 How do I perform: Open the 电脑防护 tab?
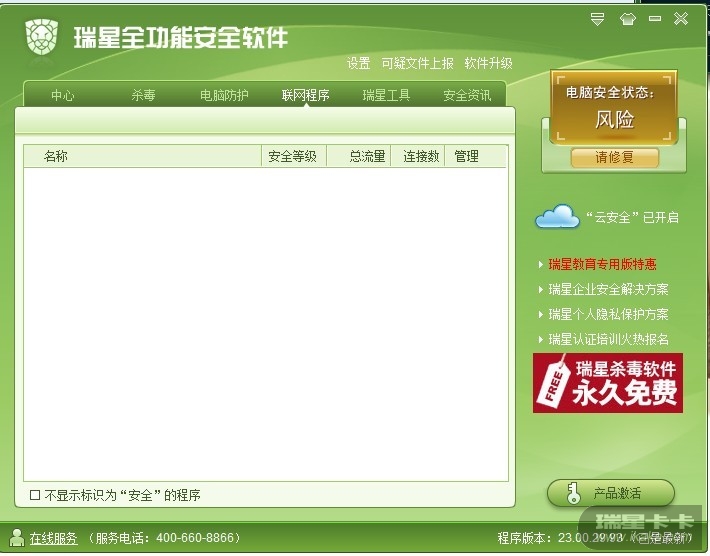[224, 96]
